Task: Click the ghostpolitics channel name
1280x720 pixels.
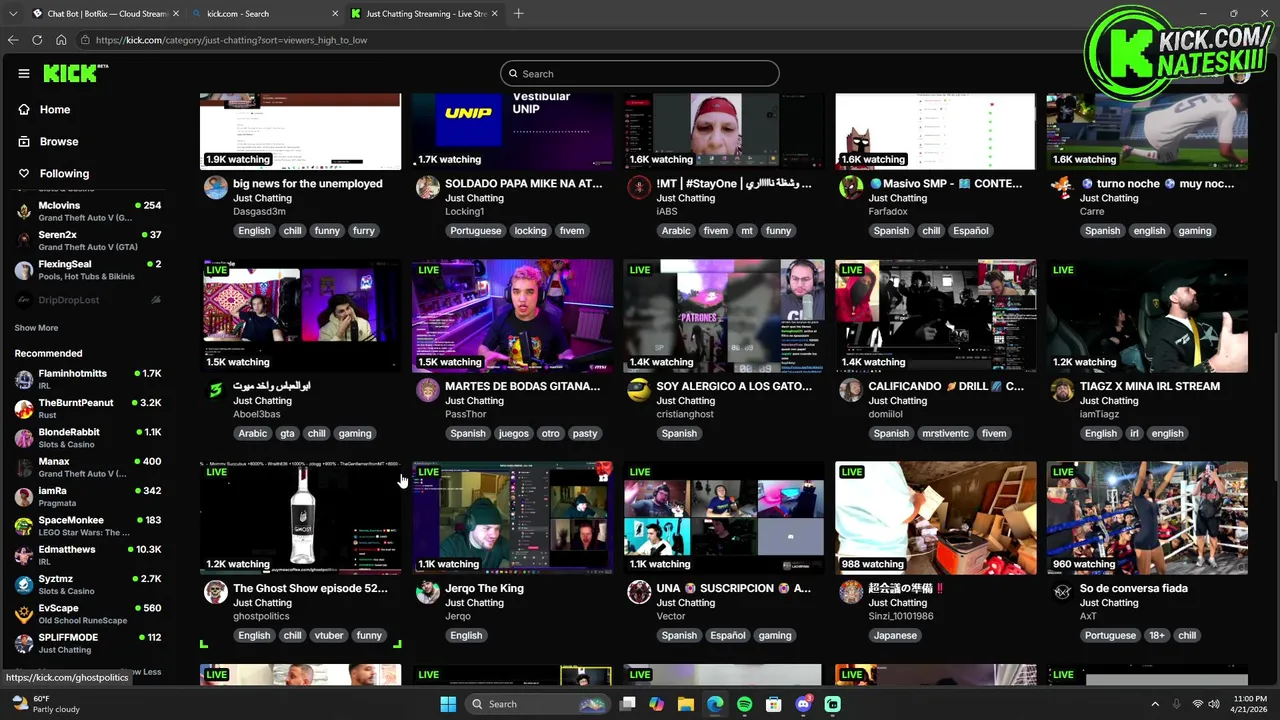Action: pos(261,617)
